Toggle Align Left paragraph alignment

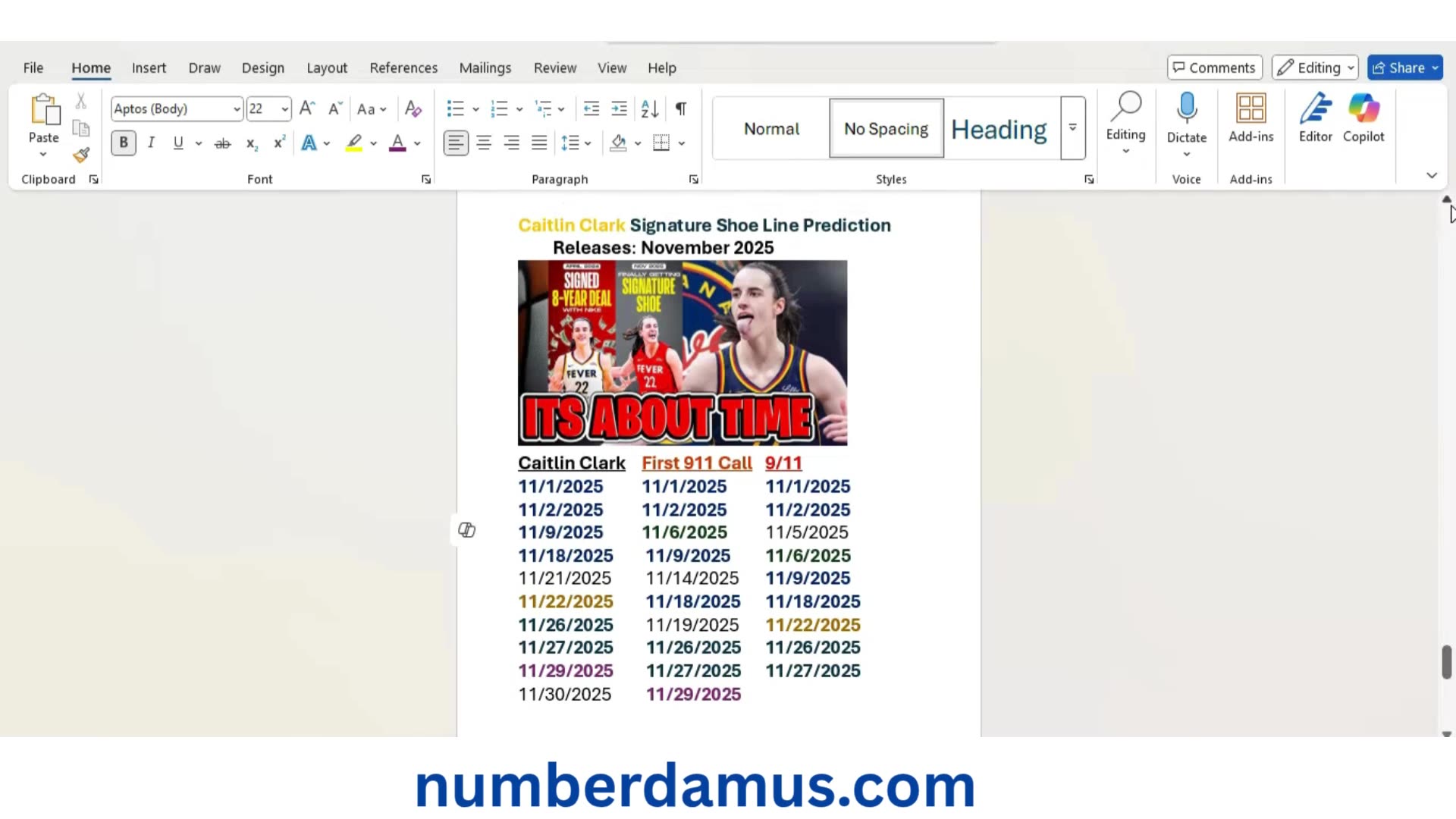pos(456,143)
